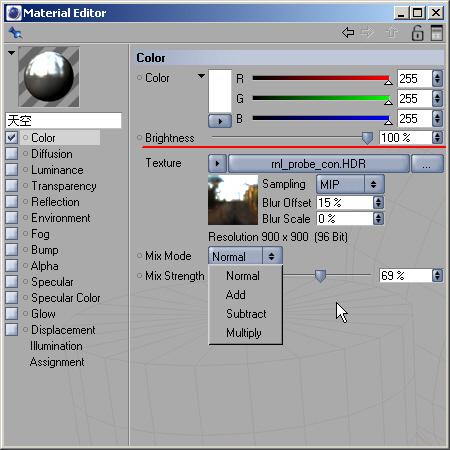The width and height of the screenshot is (450, 450).
Task: Choose Add from the Mix Mode list
Action: pyautogui.click(x=236, y=295)
